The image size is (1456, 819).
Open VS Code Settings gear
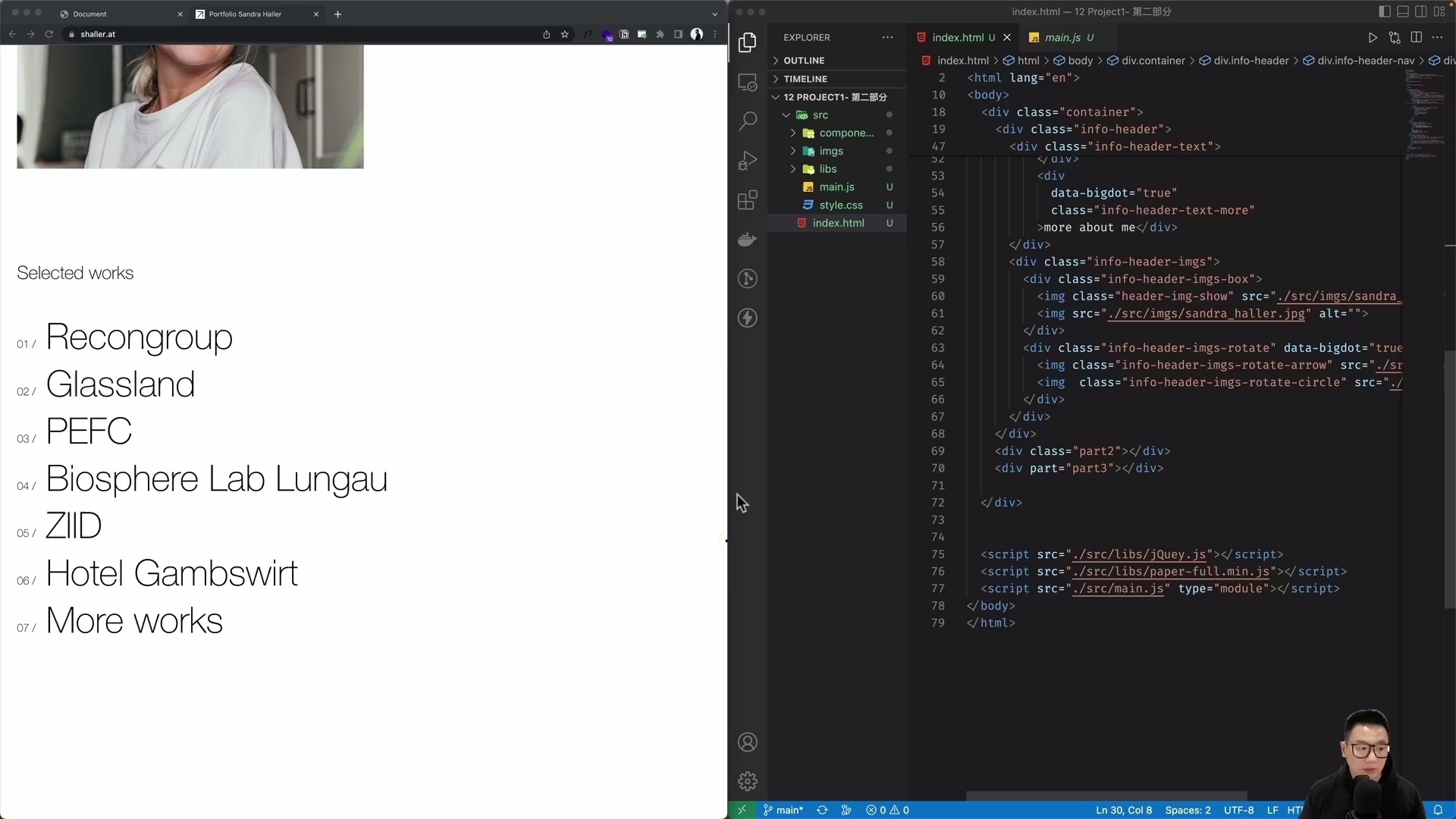748,781
